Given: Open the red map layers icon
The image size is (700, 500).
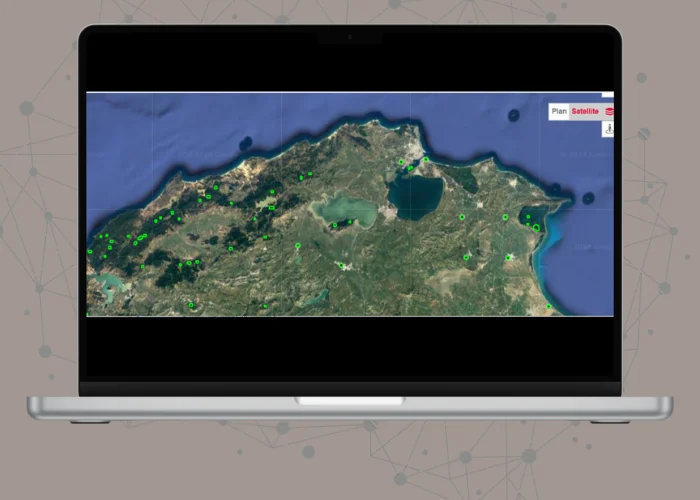Looking at the screenshot, I should [609, 112].
